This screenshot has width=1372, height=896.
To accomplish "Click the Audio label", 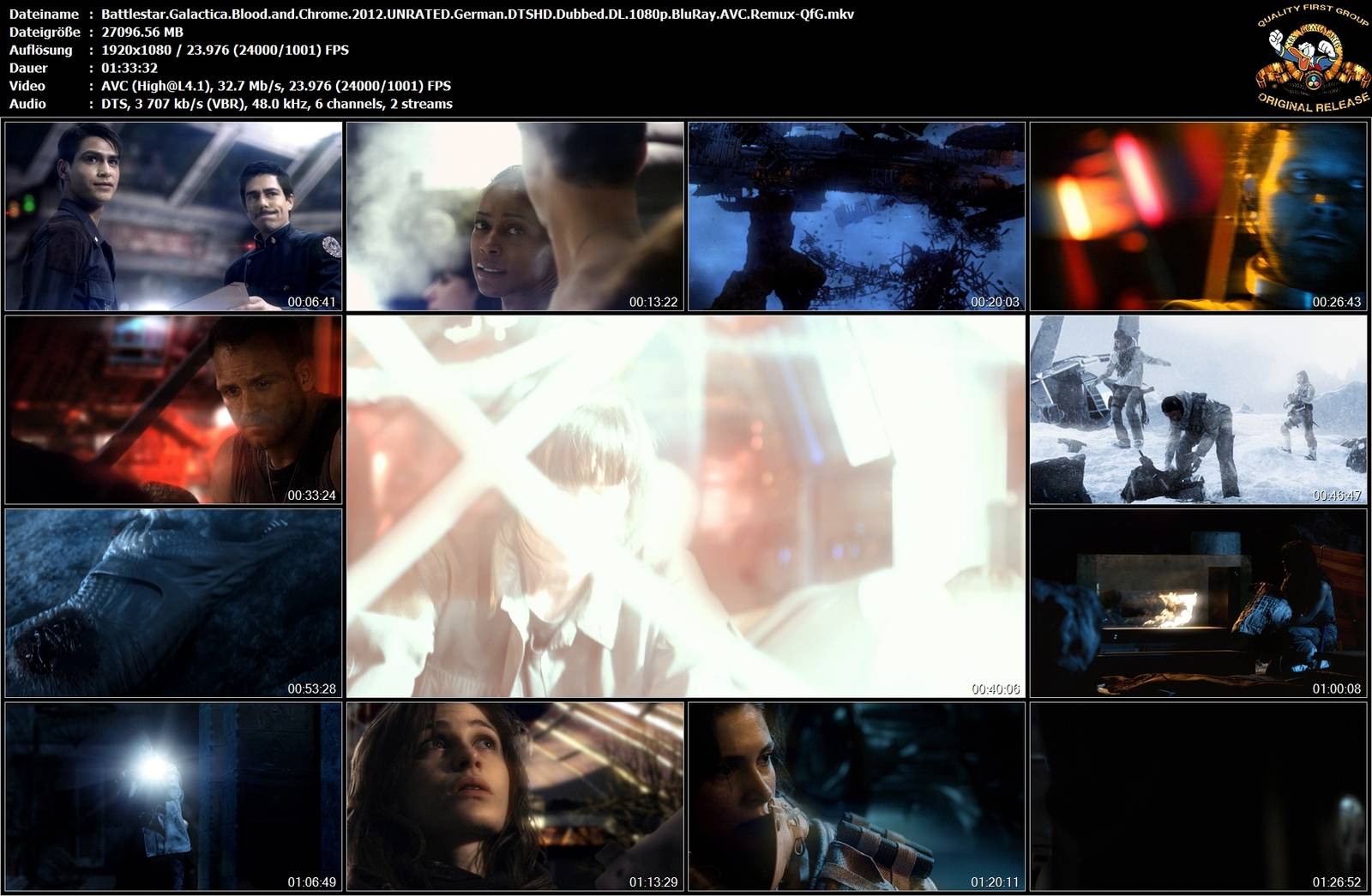I will [x=27, y=104].
